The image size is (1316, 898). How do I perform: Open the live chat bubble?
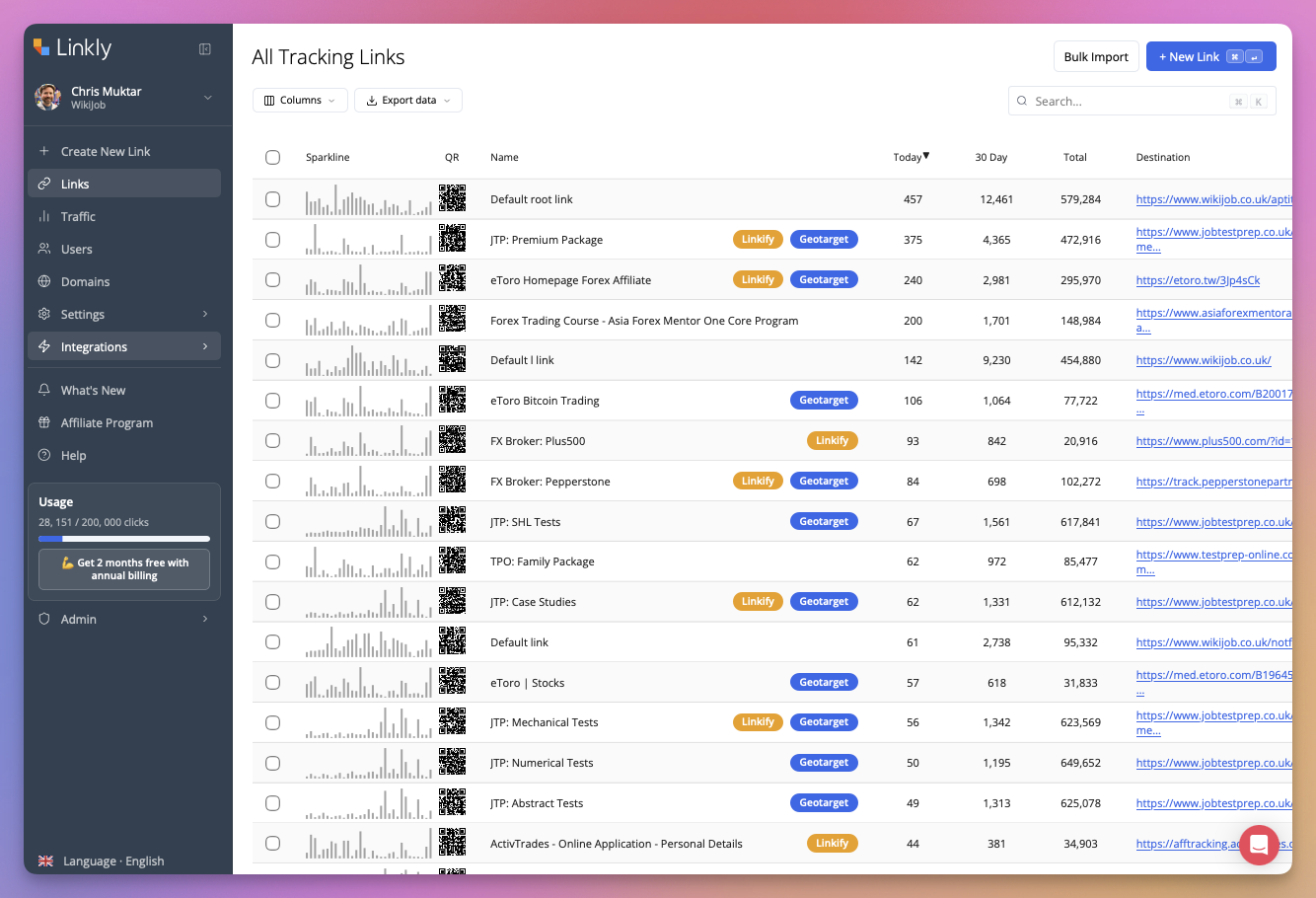(1259, 845)
